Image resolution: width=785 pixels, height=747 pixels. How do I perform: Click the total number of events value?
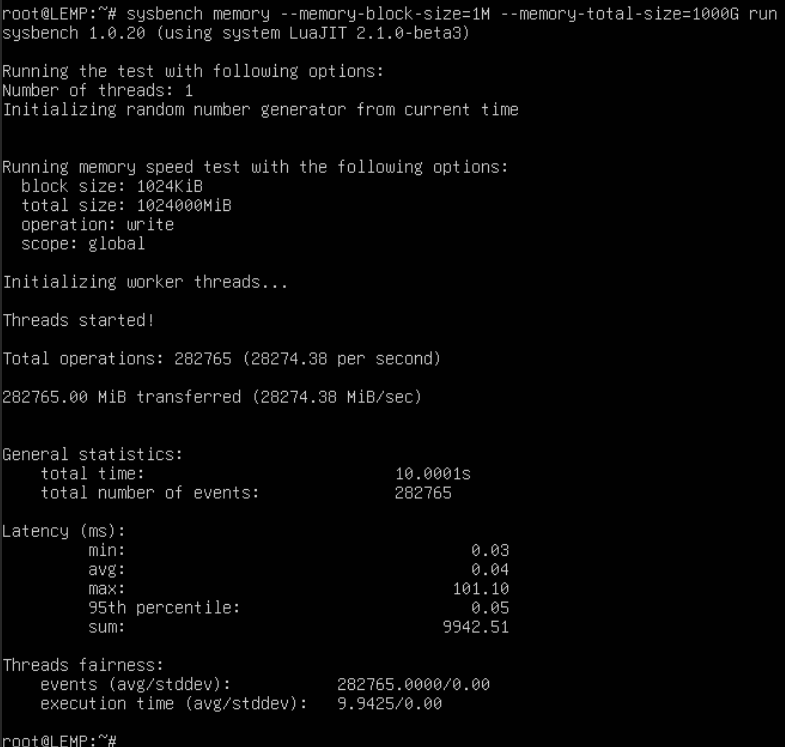[x=423, y=493]
